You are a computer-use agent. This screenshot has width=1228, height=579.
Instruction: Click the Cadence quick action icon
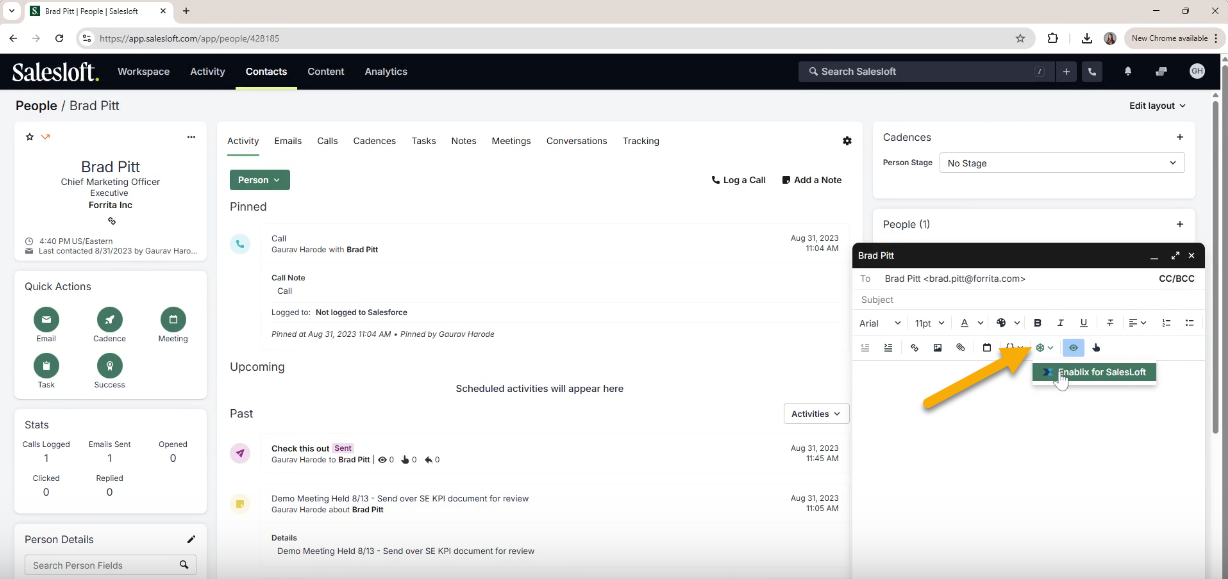pyautogui.click(x=110, y=319)
